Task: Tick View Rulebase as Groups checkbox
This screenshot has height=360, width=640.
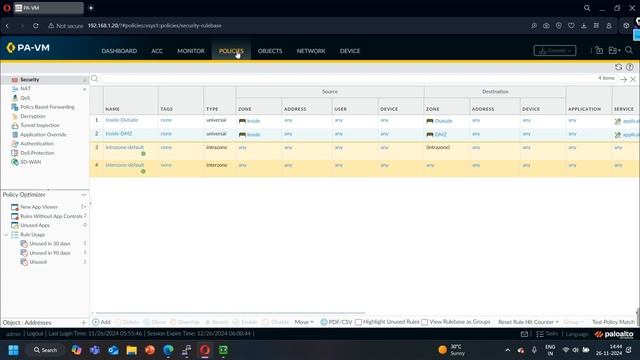Action: click(424, 322)
